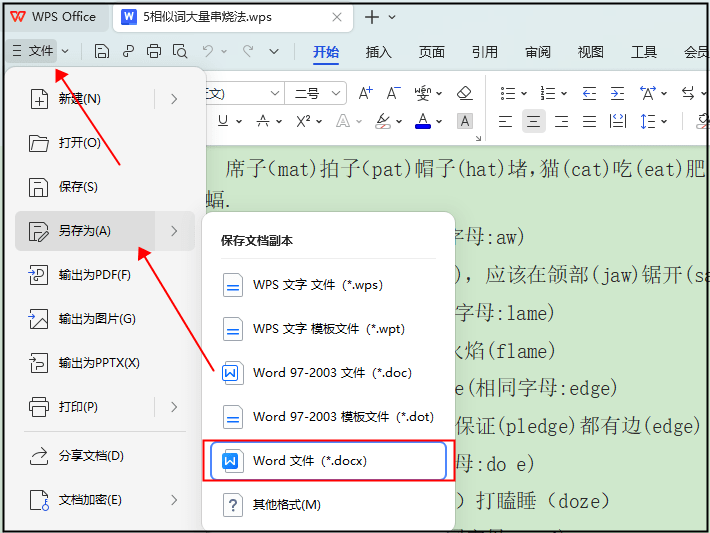The width and height of the screenshot is (710, 533).
Task: Click the export to PDF quick toolbar icon
Action: (x=128, y=51)
